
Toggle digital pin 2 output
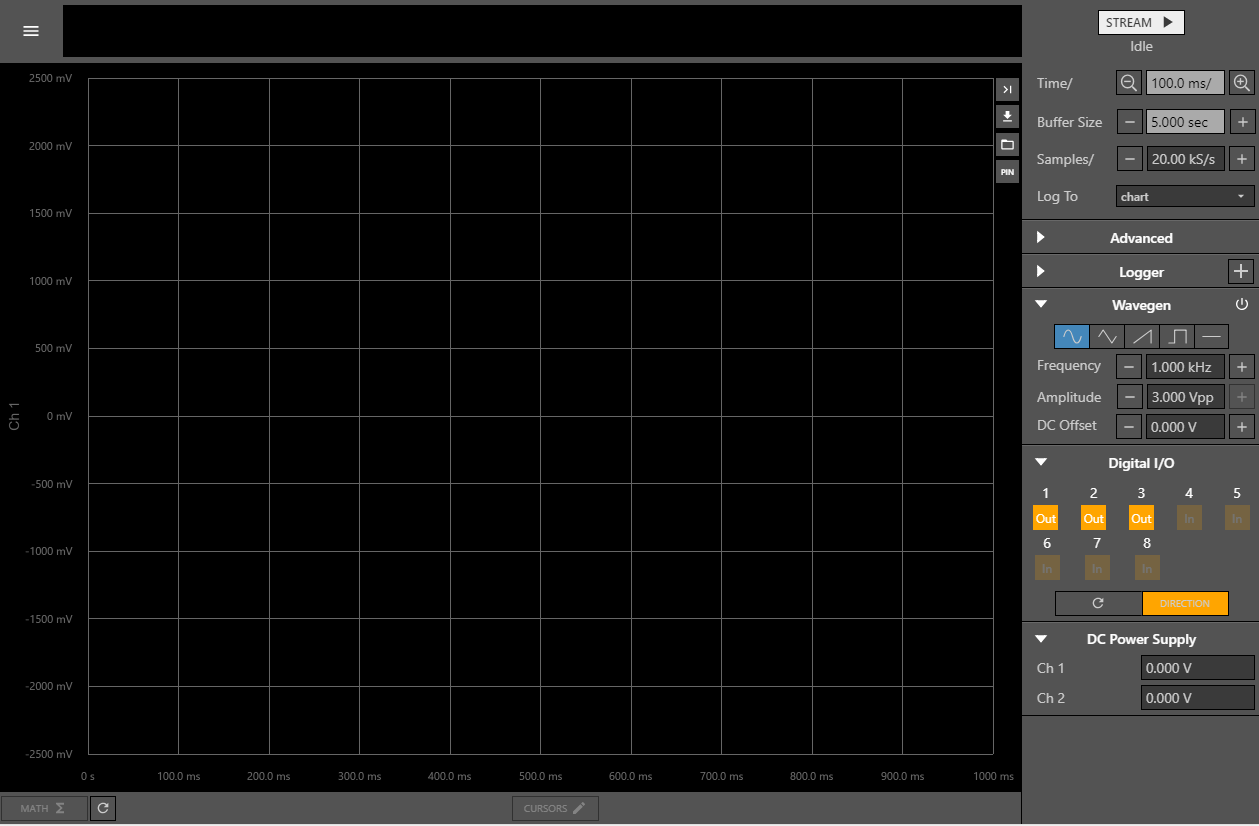pos(1094,518)
